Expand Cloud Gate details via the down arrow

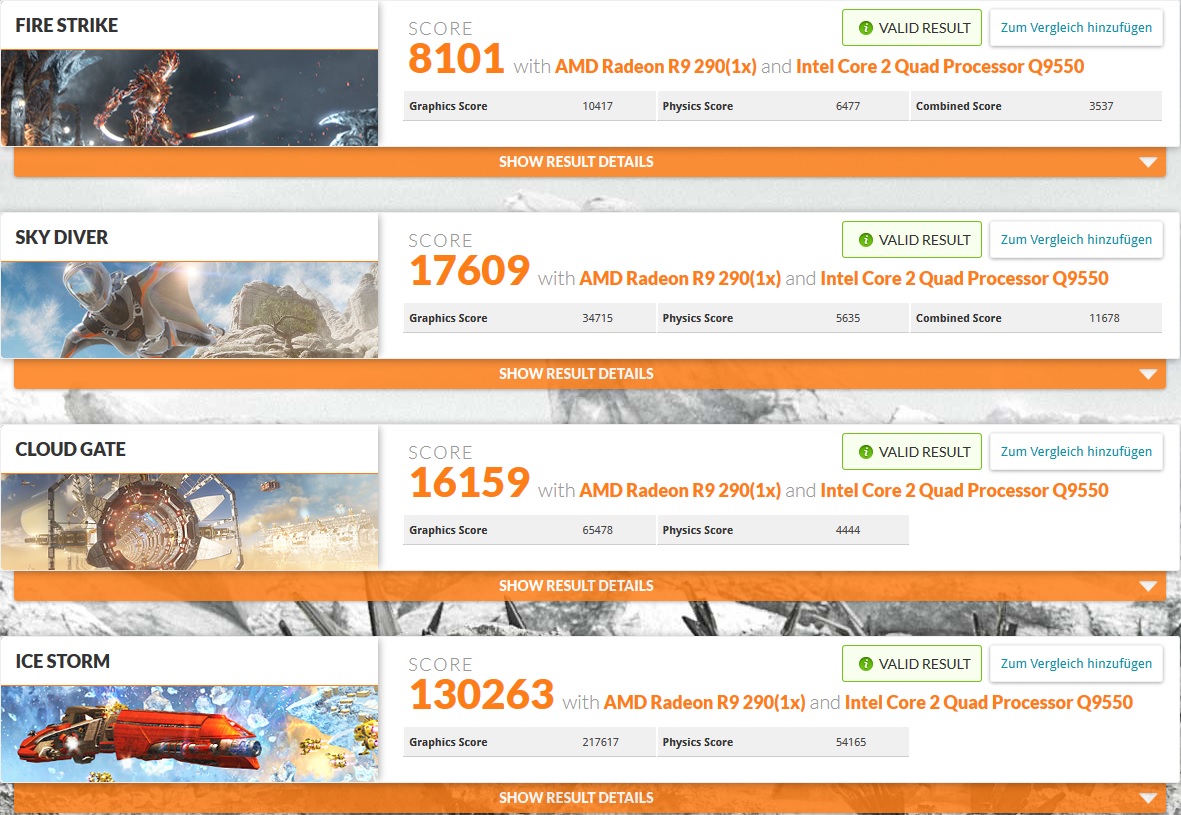tap(1148, 586)
